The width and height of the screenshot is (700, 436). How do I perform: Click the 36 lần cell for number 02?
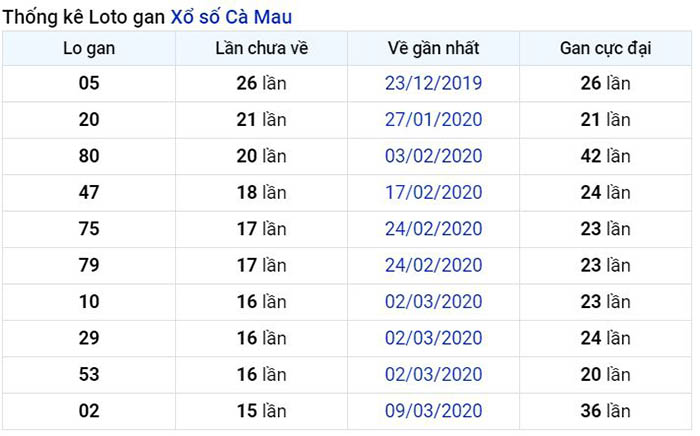point(606,411)
